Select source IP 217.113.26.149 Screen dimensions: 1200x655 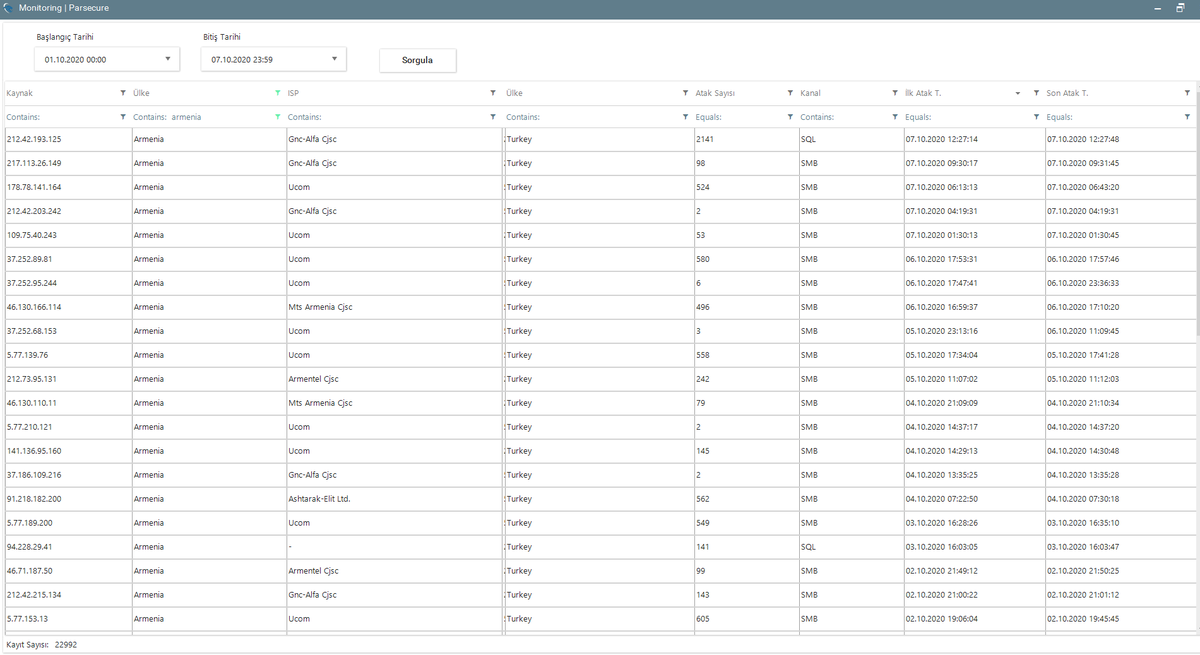point(34,163)
